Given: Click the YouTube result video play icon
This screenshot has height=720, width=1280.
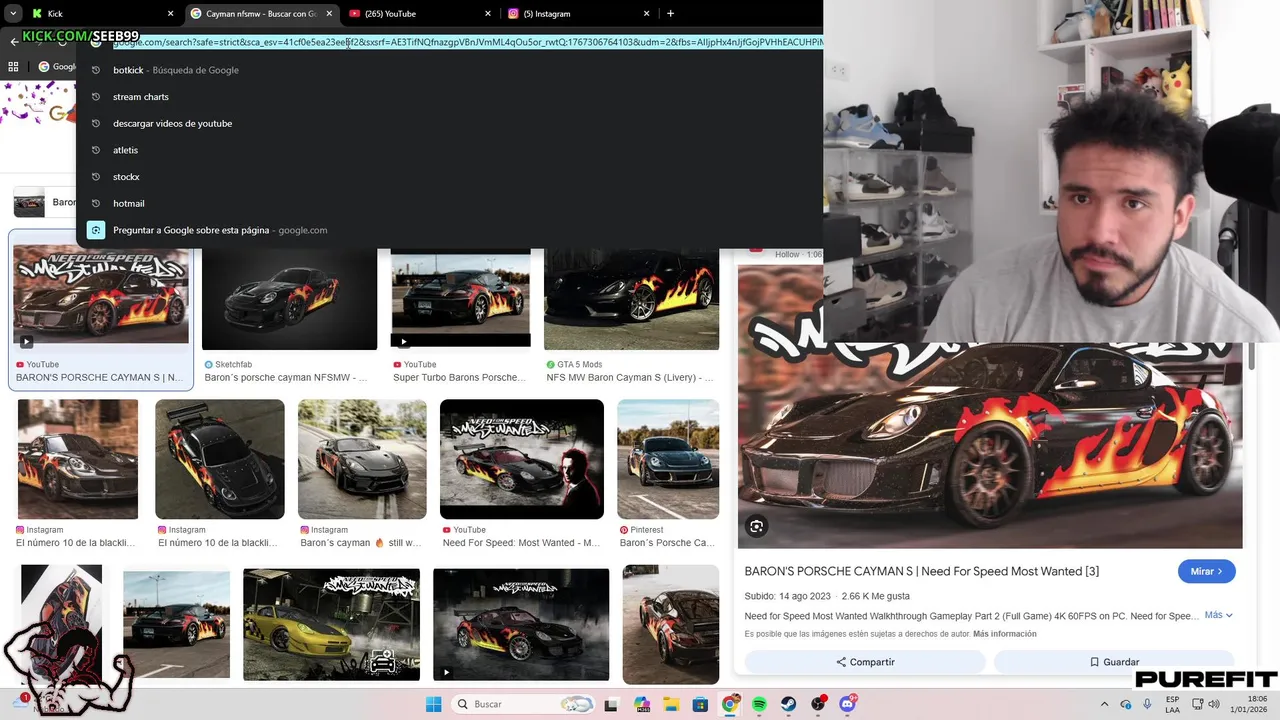Looking at the screenshot, I should [27, 341].
